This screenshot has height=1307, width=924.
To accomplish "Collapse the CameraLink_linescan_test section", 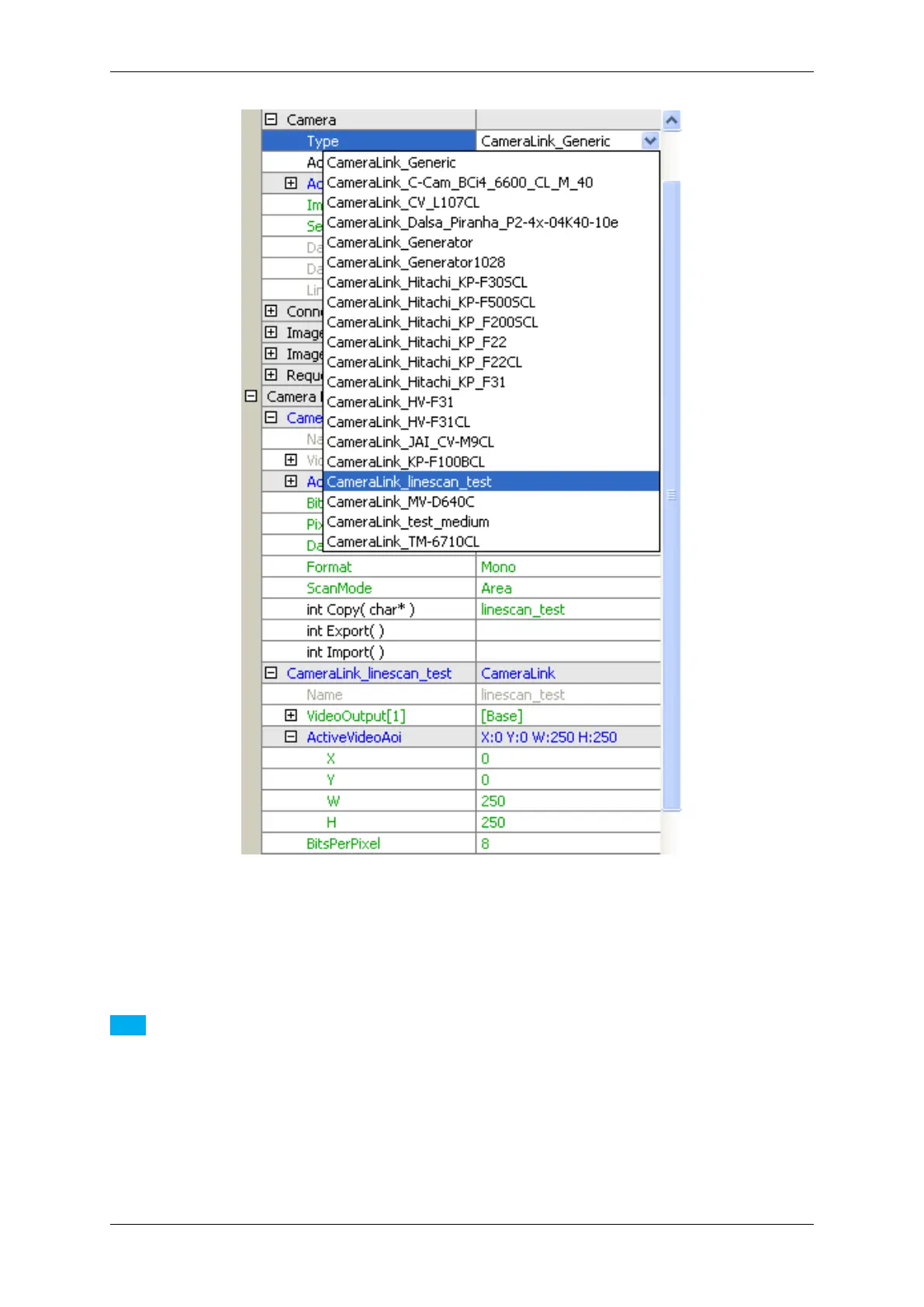I will click(x=271, y=673).
